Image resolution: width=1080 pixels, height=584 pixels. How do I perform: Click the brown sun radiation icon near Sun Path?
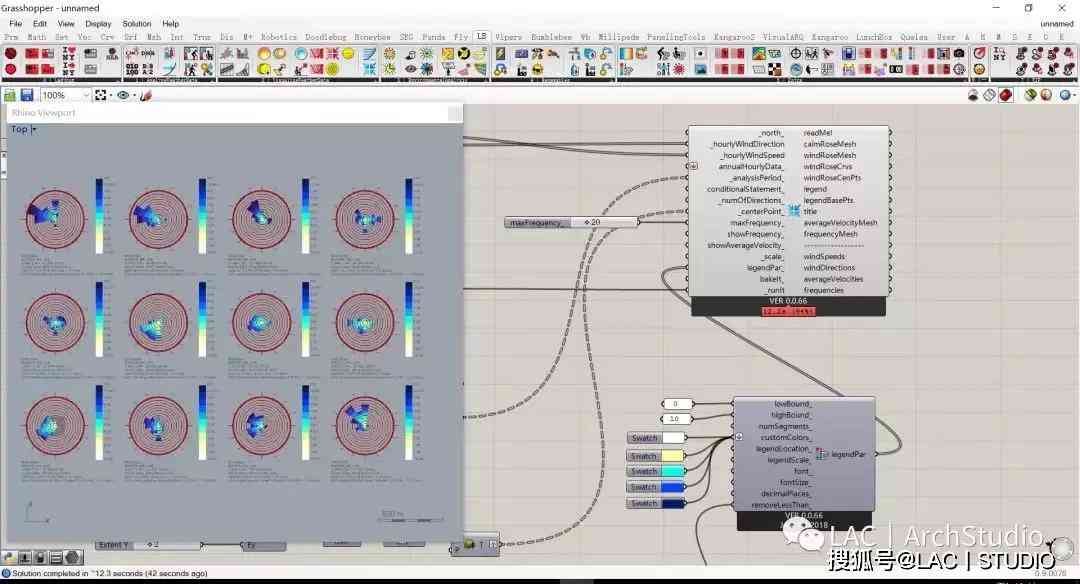pyautogui.click(x=389, y=54)
